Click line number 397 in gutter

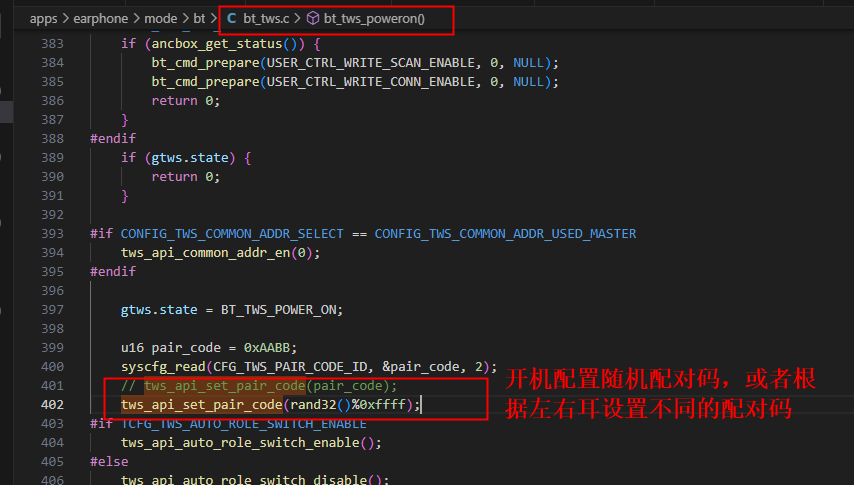(x=52, y=310)
